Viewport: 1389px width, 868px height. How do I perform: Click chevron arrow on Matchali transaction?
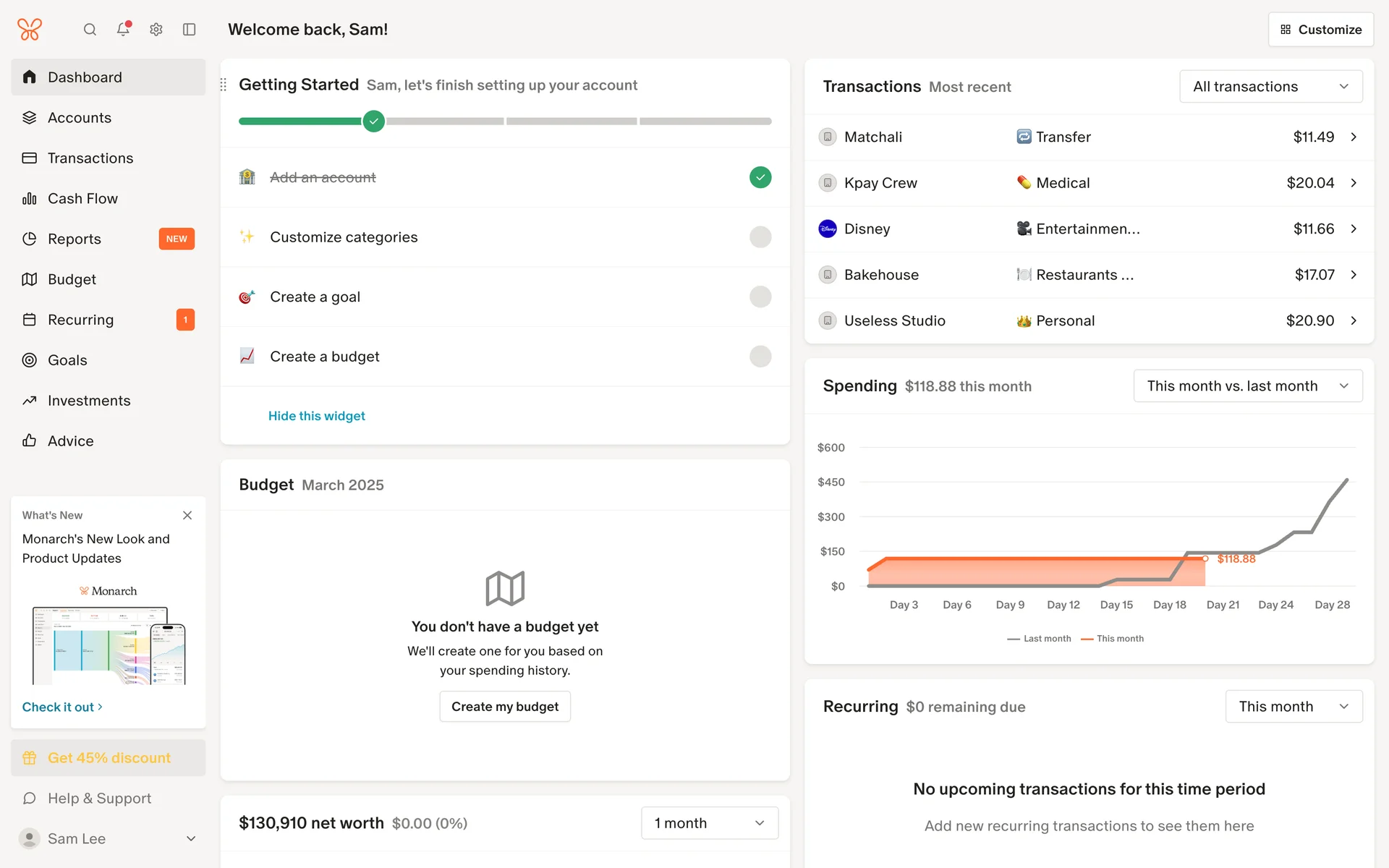point(1354,137)
